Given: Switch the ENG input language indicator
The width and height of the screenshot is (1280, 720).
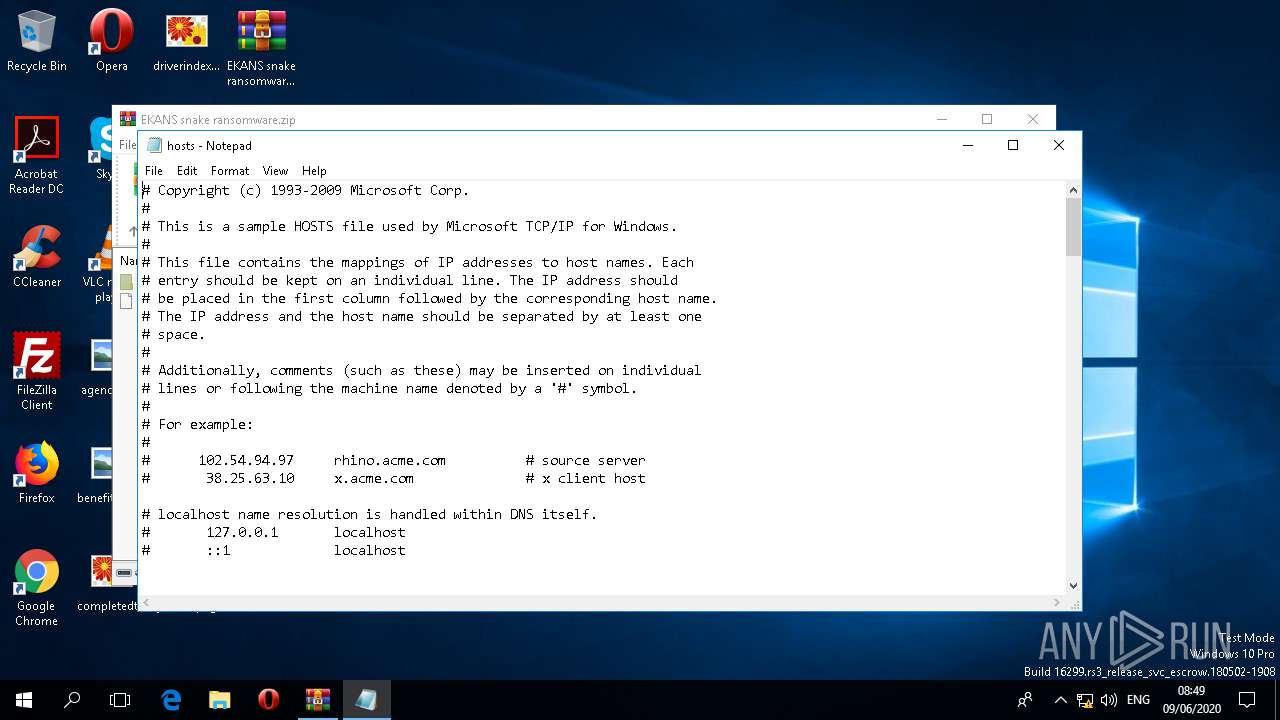Looking at the screenshot, I should pyautogui.click(x=1138, y=700).
